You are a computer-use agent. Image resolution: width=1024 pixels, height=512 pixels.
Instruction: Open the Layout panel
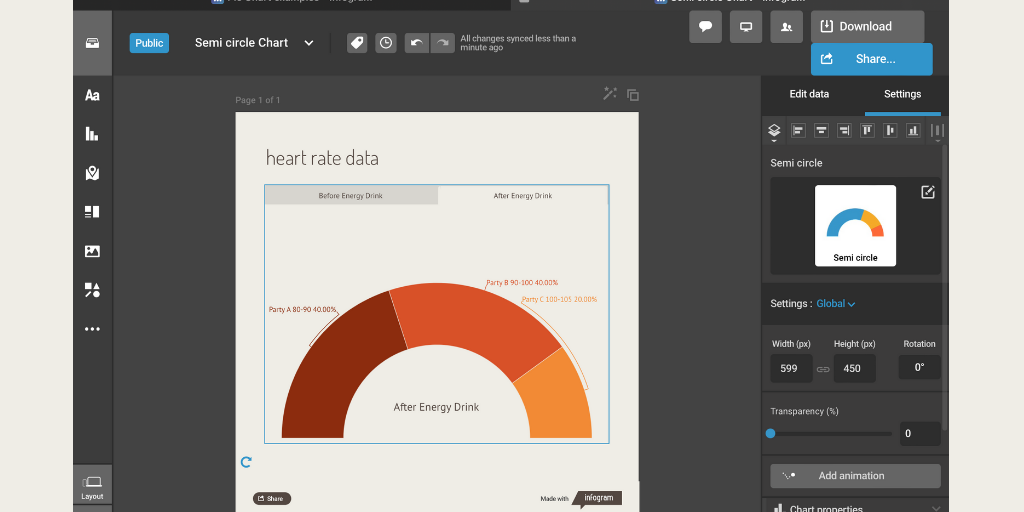[x=92, y=487]
